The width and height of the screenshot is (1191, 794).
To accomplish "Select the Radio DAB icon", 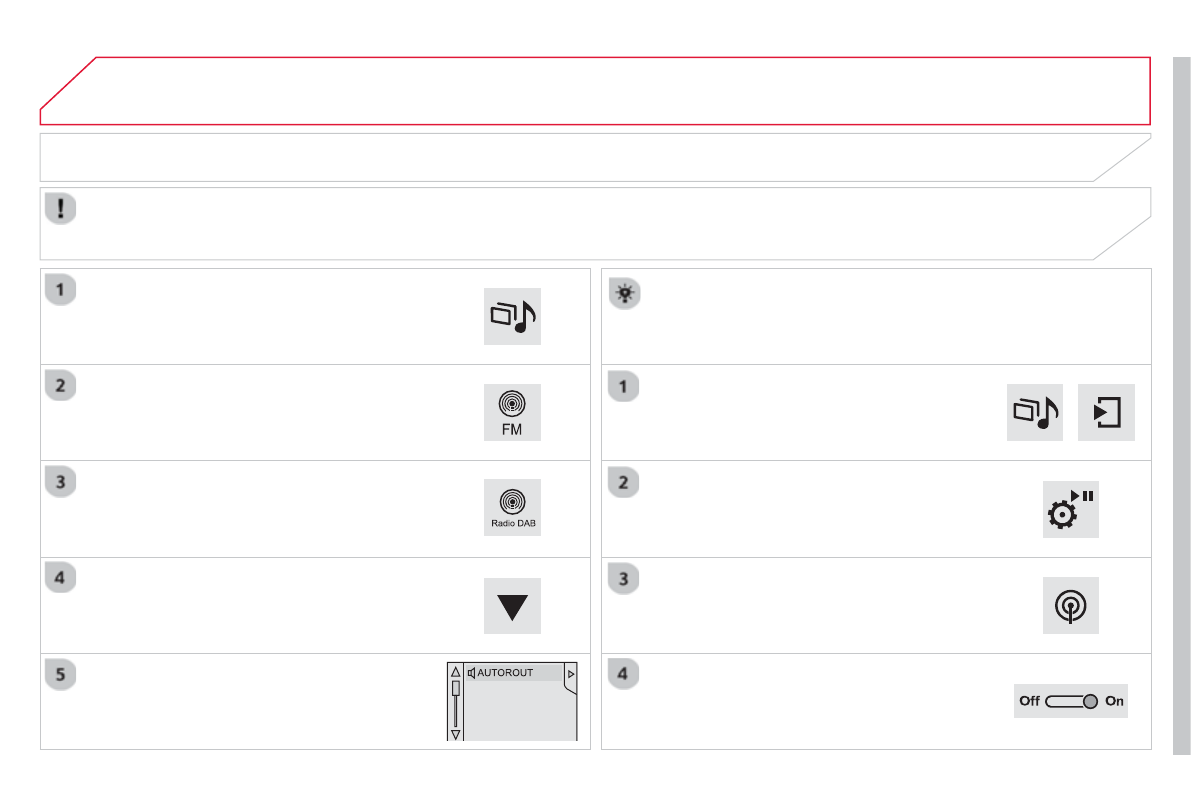I will click(x=512, y=508).
